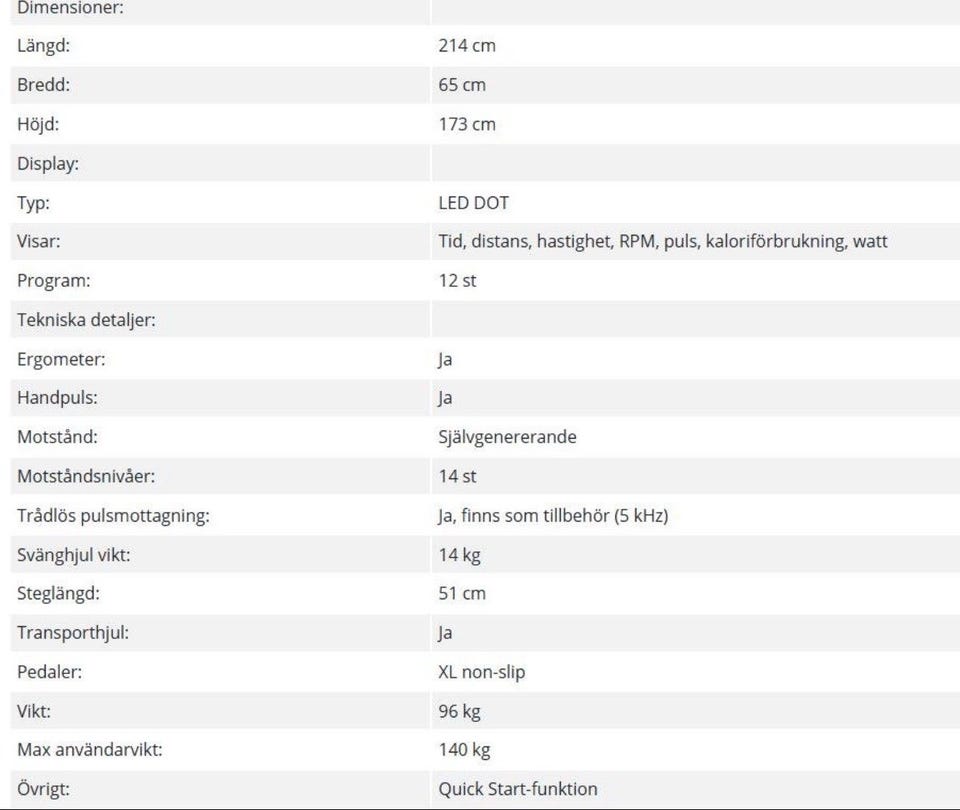Click the 'Ergometer:' row label
Screen dimensions: 960x810
click(61, 359)
